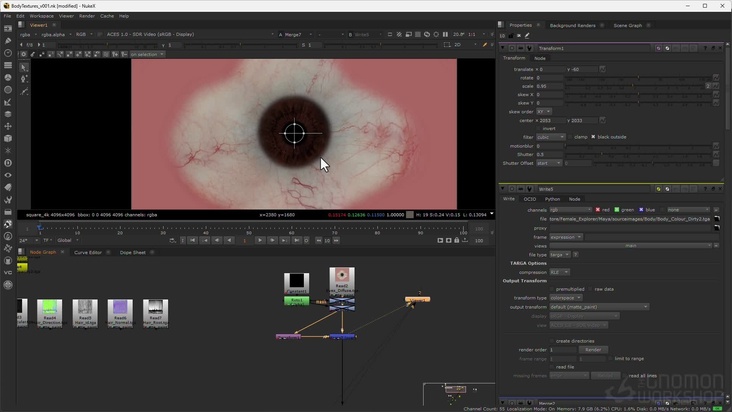
Task: Open the Time nodes clock icon
Action: pyautogui.click(x=8, y=53)
